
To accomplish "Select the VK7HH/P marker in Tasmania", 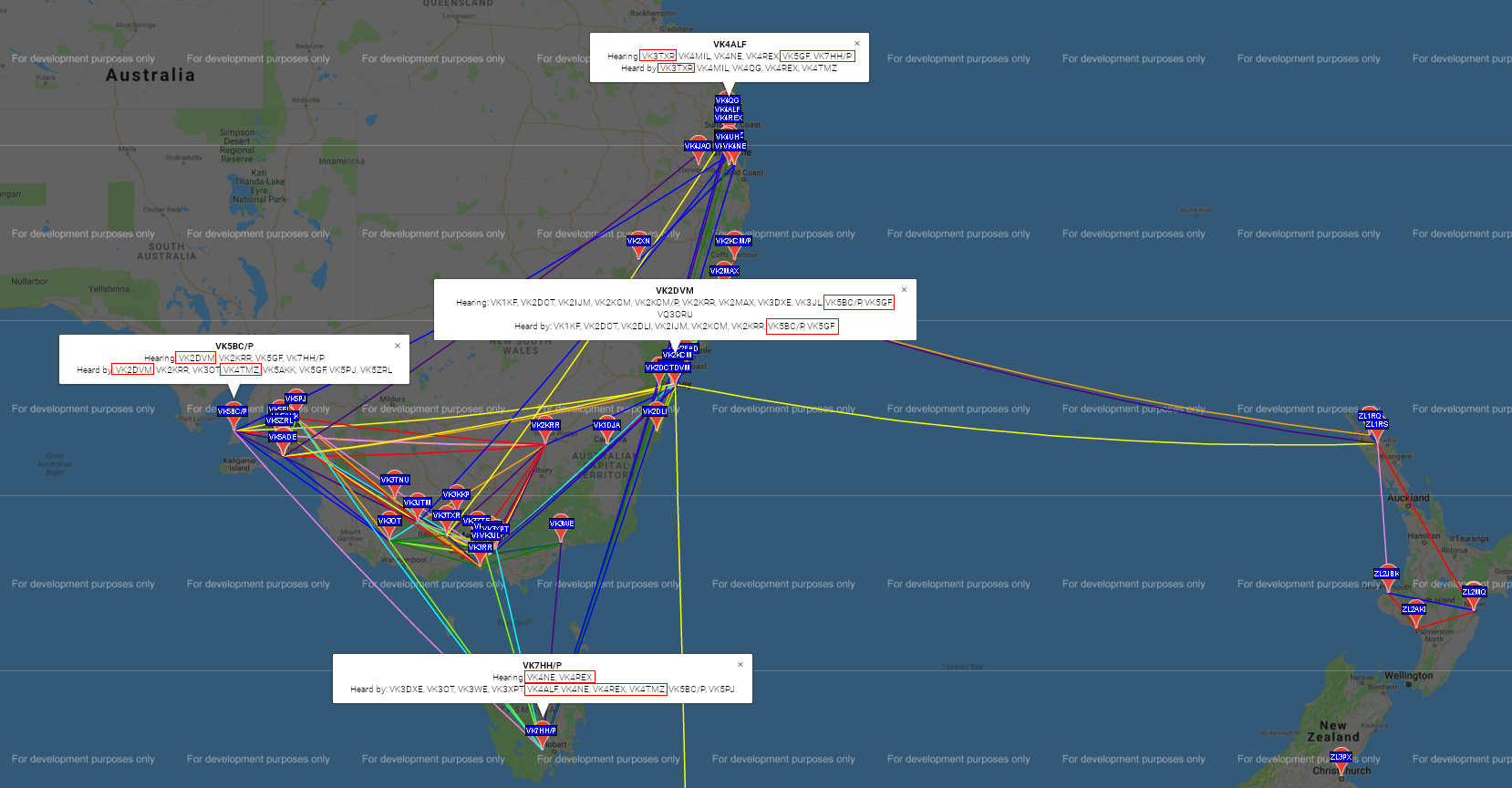I will coord(541,731).
